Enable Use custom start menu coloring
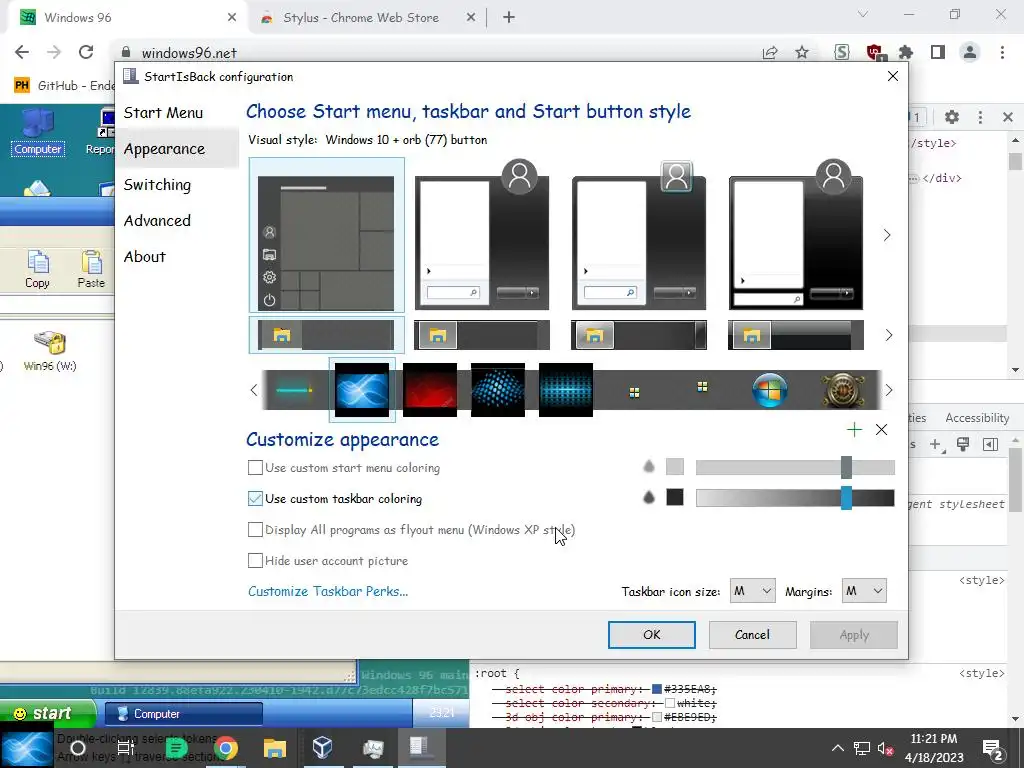 point(255,468)
